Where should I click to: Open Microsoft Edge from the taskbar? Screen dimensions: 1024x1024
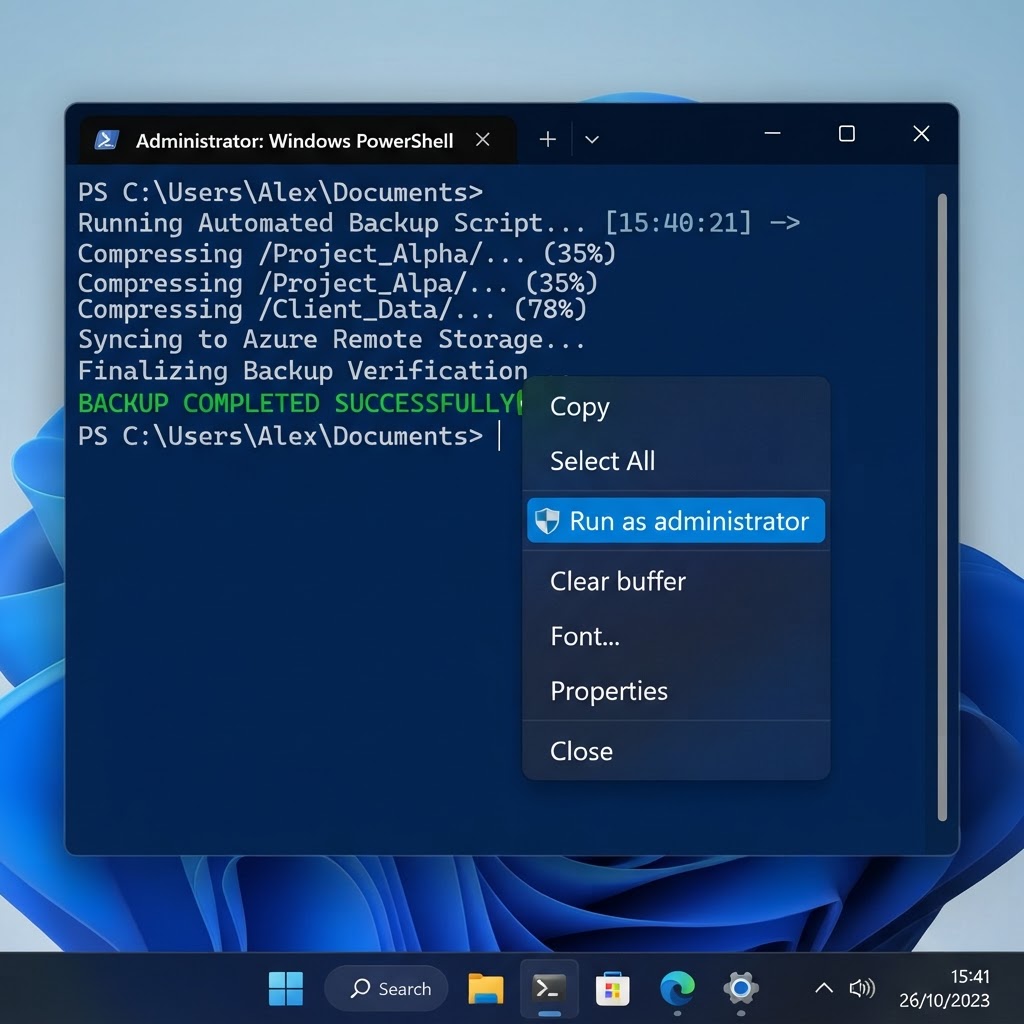[x=677, y=989]
